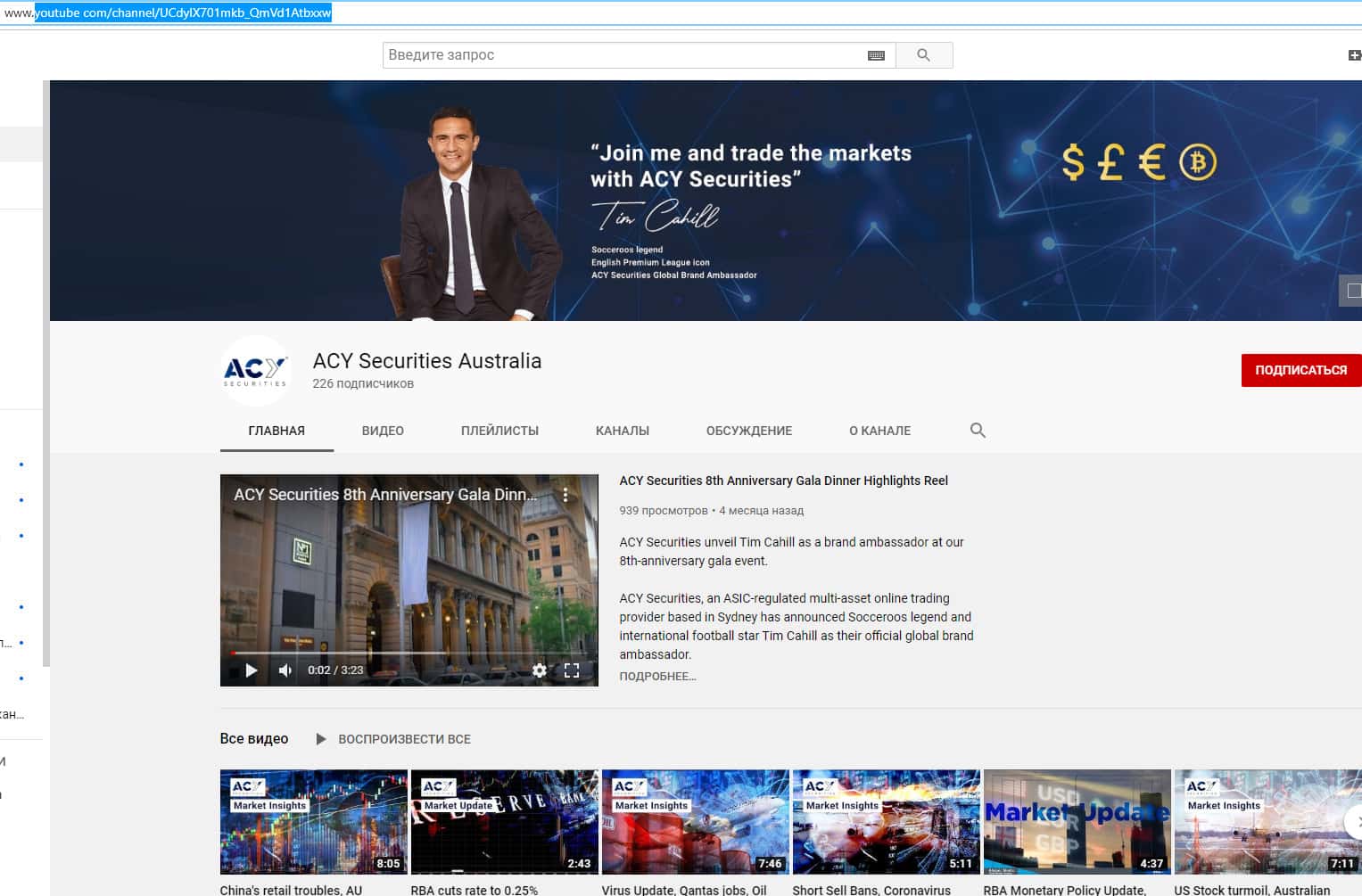Switch to the ВИДЕО tab
Viewport: 1362px width, 896px height.
point(383,431)
